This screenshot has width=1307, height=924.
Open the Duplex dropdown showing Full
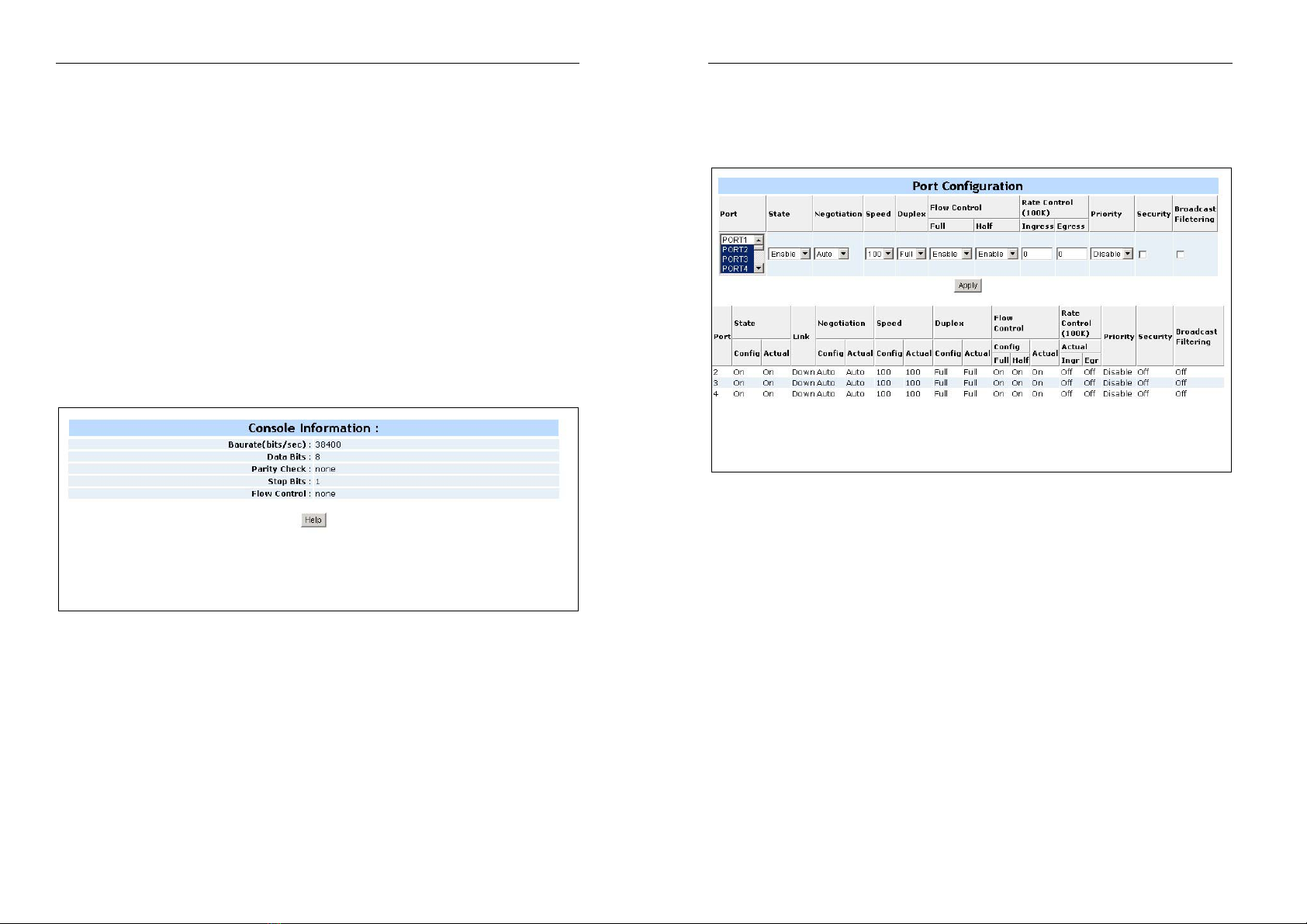click(911, 254)
